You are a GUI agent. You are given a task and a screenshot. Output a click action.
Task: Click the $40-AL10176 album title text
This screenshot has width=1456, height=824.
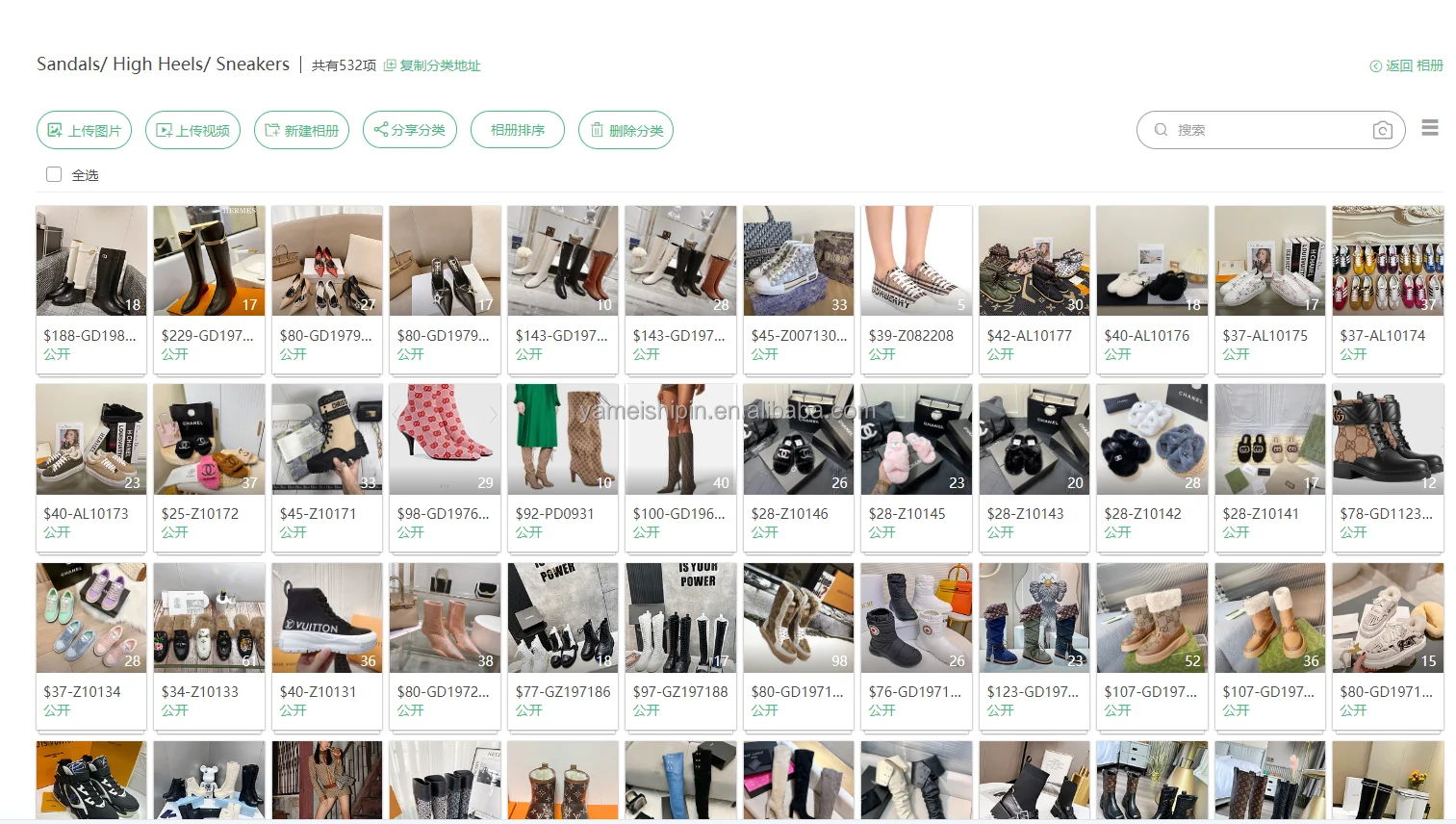click(x=1147, y=336)
